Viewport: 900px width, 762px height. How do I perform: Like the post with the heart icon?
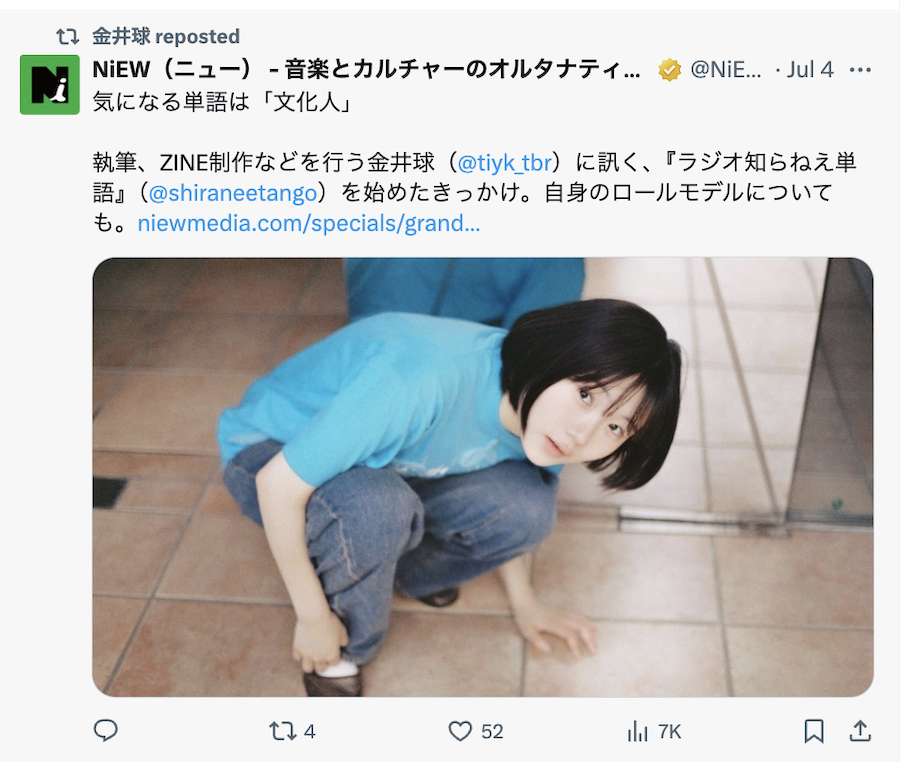coord(460,732)
